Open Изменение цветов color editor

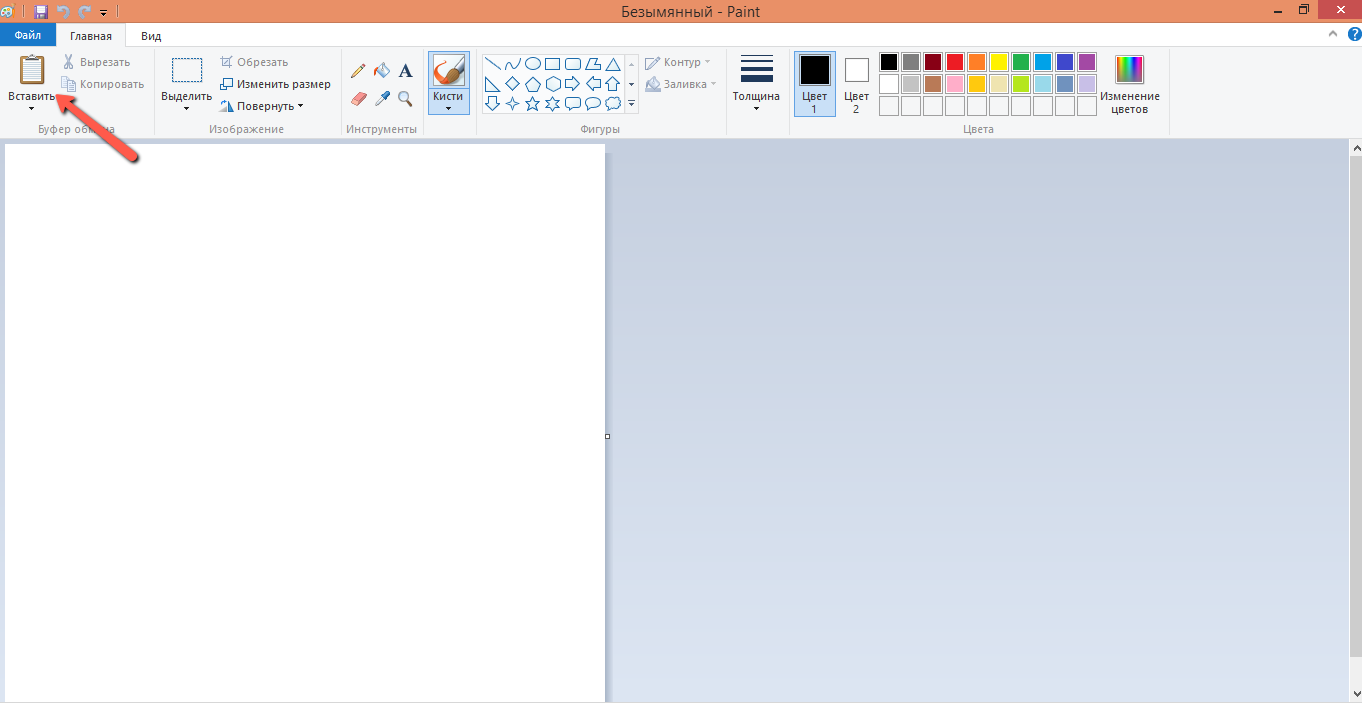click(x=1129, y=84)
